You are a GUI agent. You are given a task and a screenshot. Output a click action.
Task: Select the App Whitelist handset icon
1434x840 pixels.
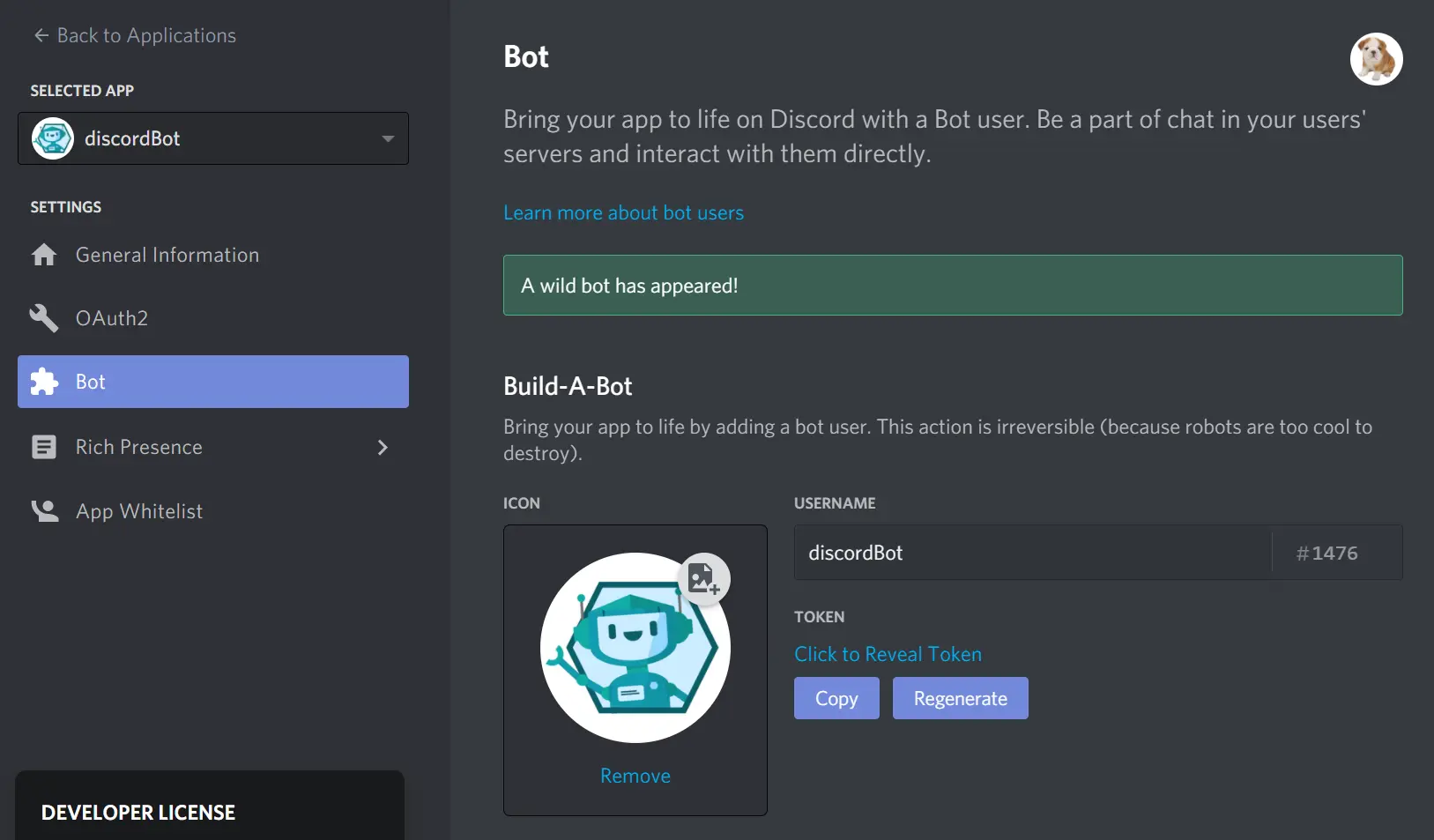coord(44,510)
